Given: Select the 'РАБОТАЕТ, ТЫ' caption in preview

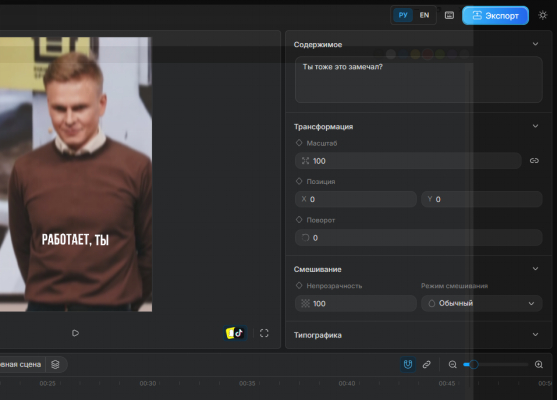Looking at the screenshot, I should click(75, 240).
